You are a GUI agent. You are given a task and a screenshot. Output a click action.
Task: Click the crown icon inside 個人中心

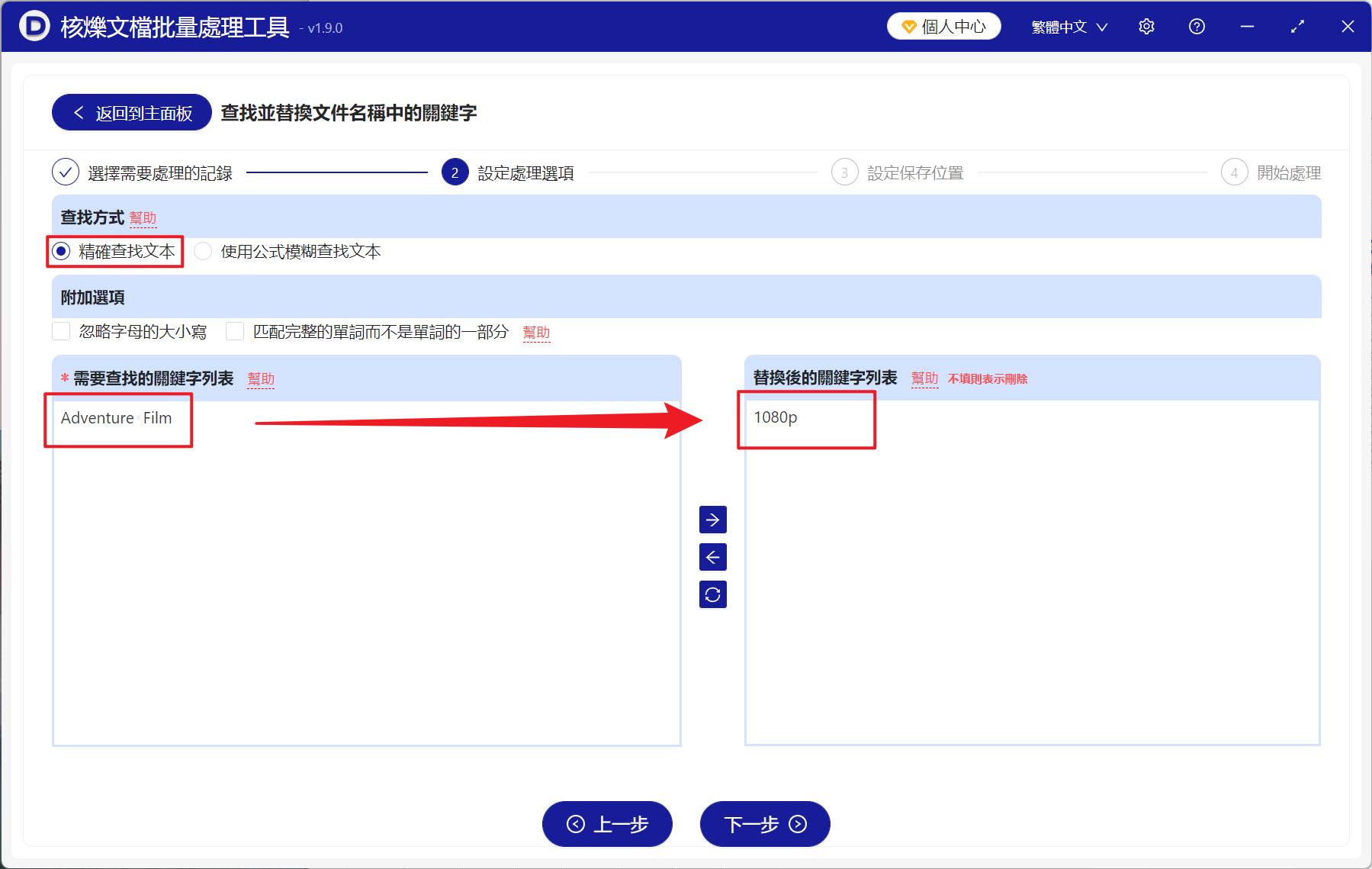[908, 25]
